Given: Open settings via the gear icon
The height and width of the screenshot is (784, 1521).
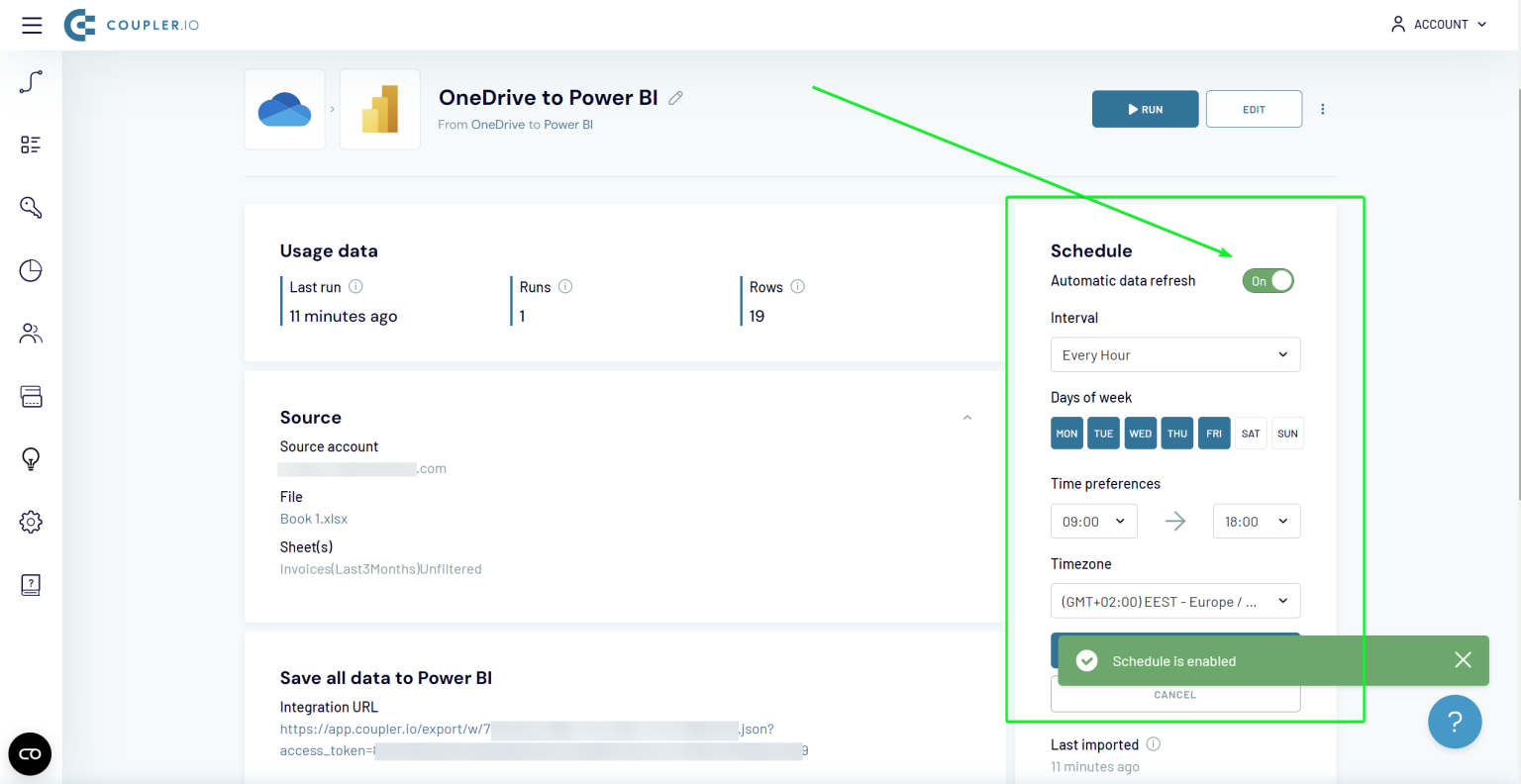Looking at the screenshot, I should tap(31, 522).
